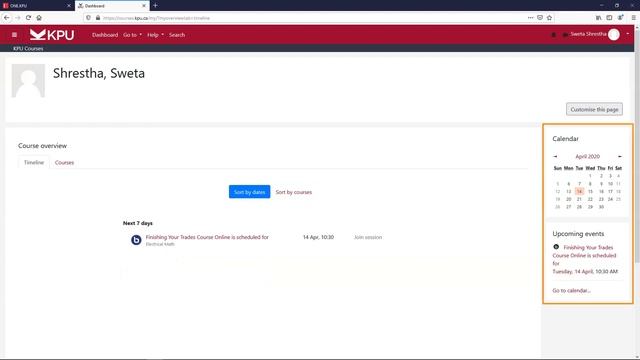This screenshot has height=360, width=640.
Task: Toggle browser sidebar icon
Action: pyautogui.click(x=609, y=18)
